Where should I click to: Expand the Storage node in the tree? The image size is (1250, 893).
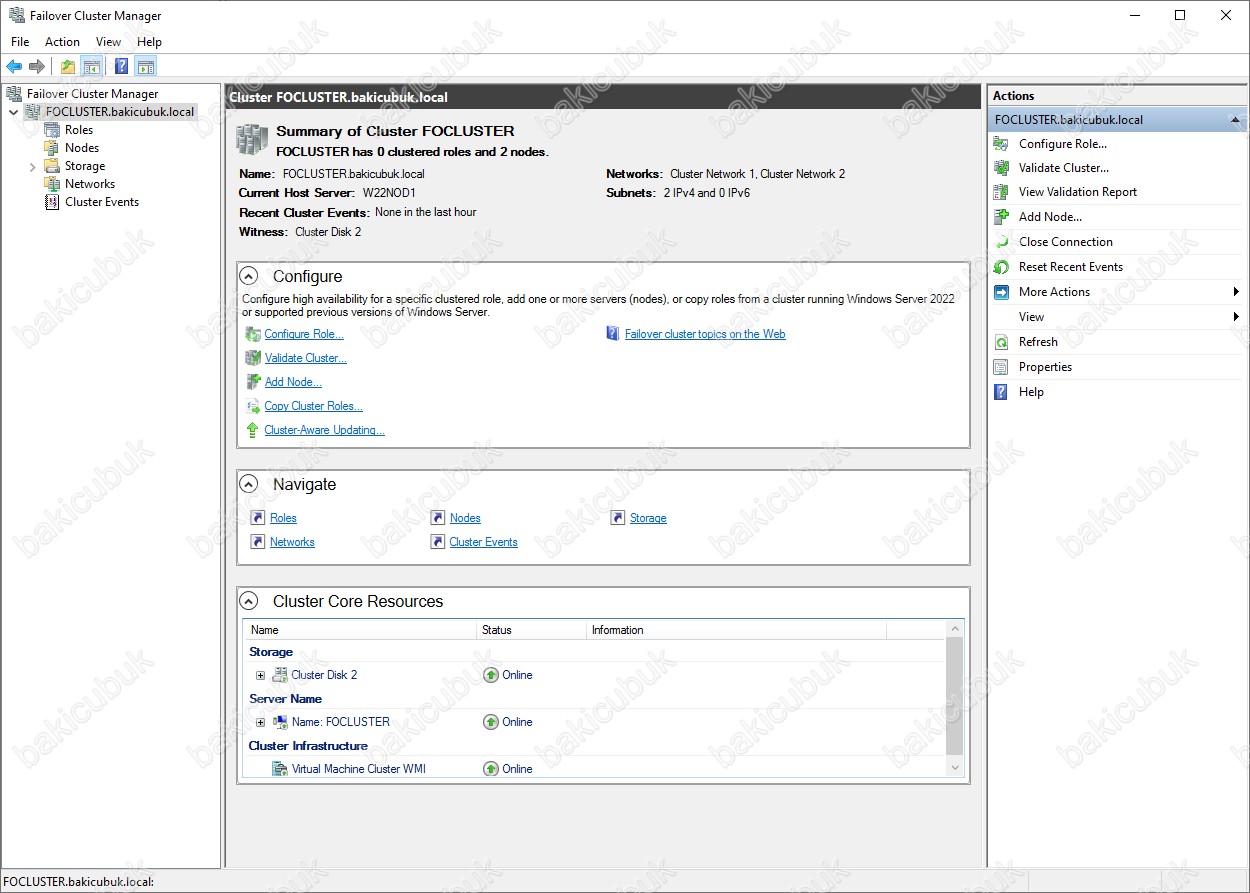click(x=32, y=166)
